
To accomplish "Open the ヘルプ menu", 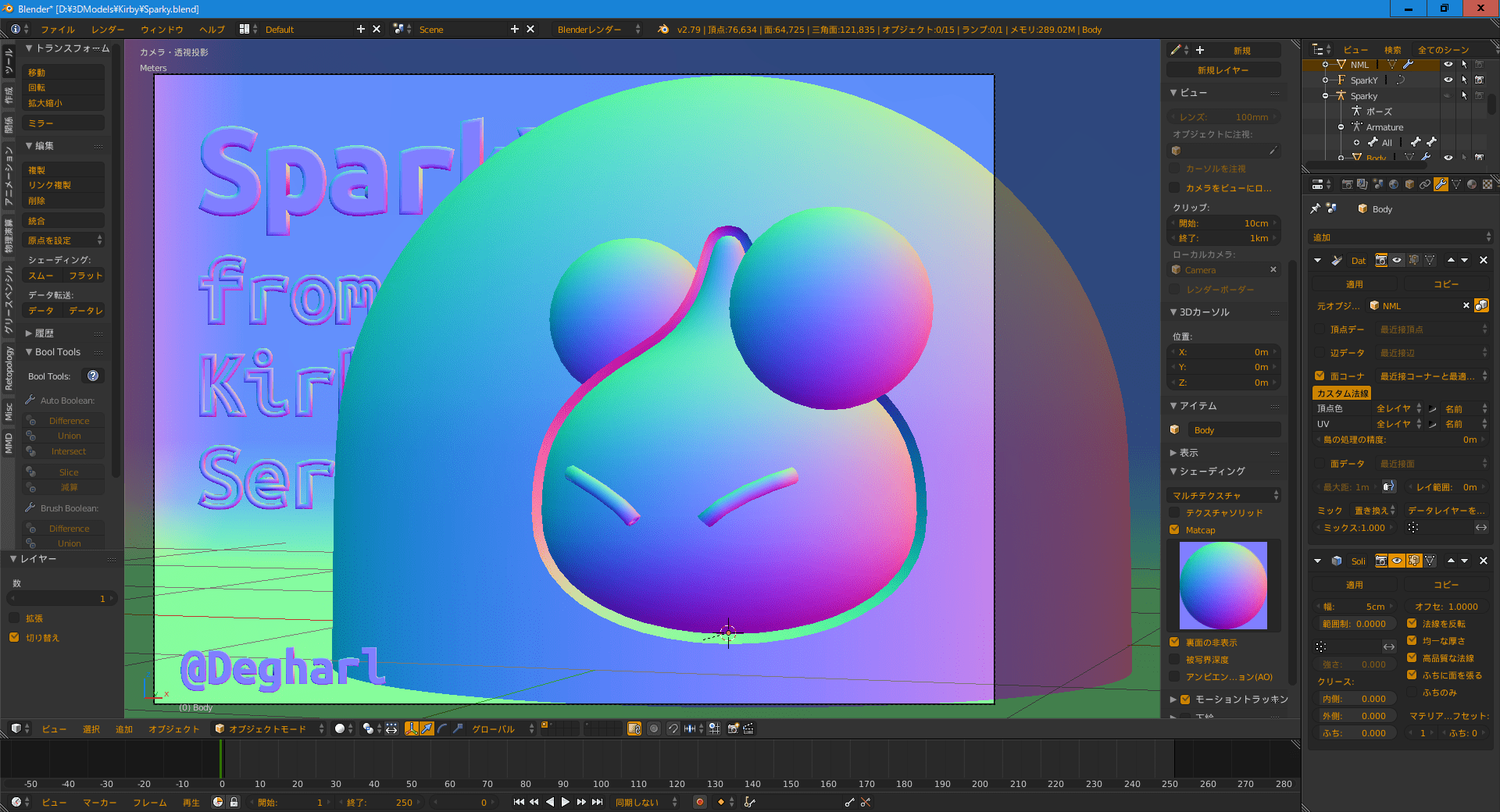I will coord(212,30).
